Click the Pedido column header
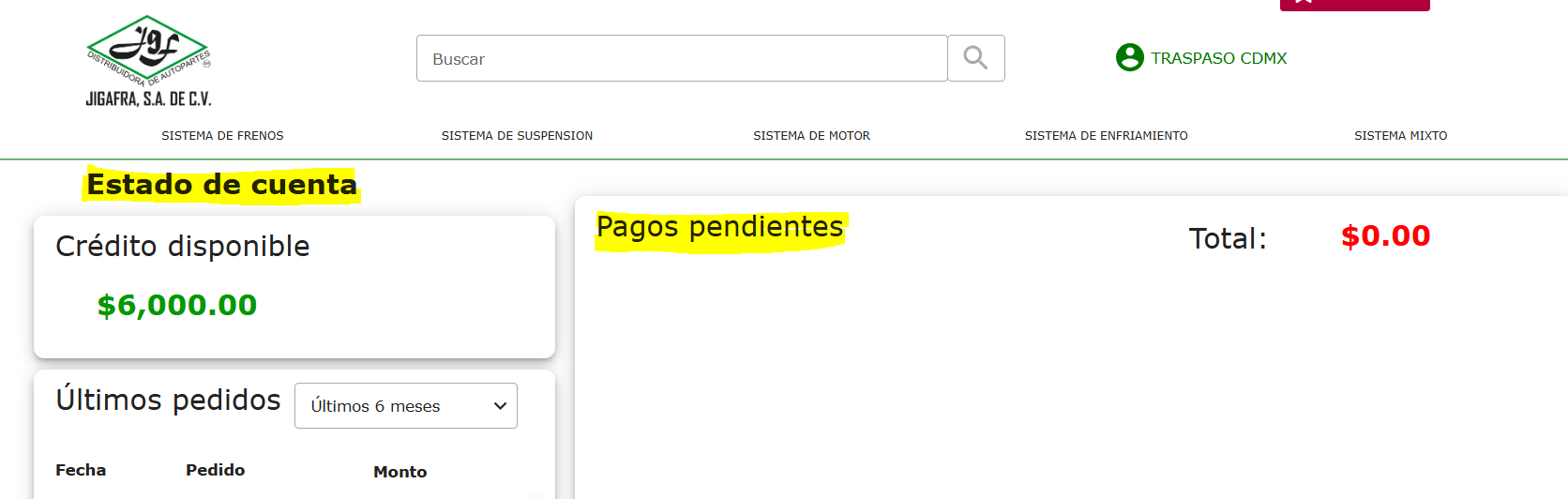1568x499 pixels. [x=215, y=470]
